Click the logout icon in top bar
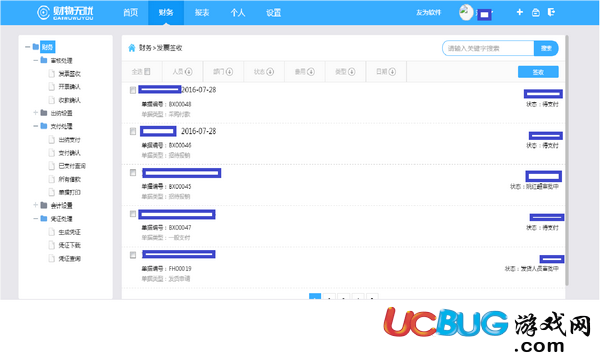Screen dimensions: 600x361 click(x=551, y=12)
